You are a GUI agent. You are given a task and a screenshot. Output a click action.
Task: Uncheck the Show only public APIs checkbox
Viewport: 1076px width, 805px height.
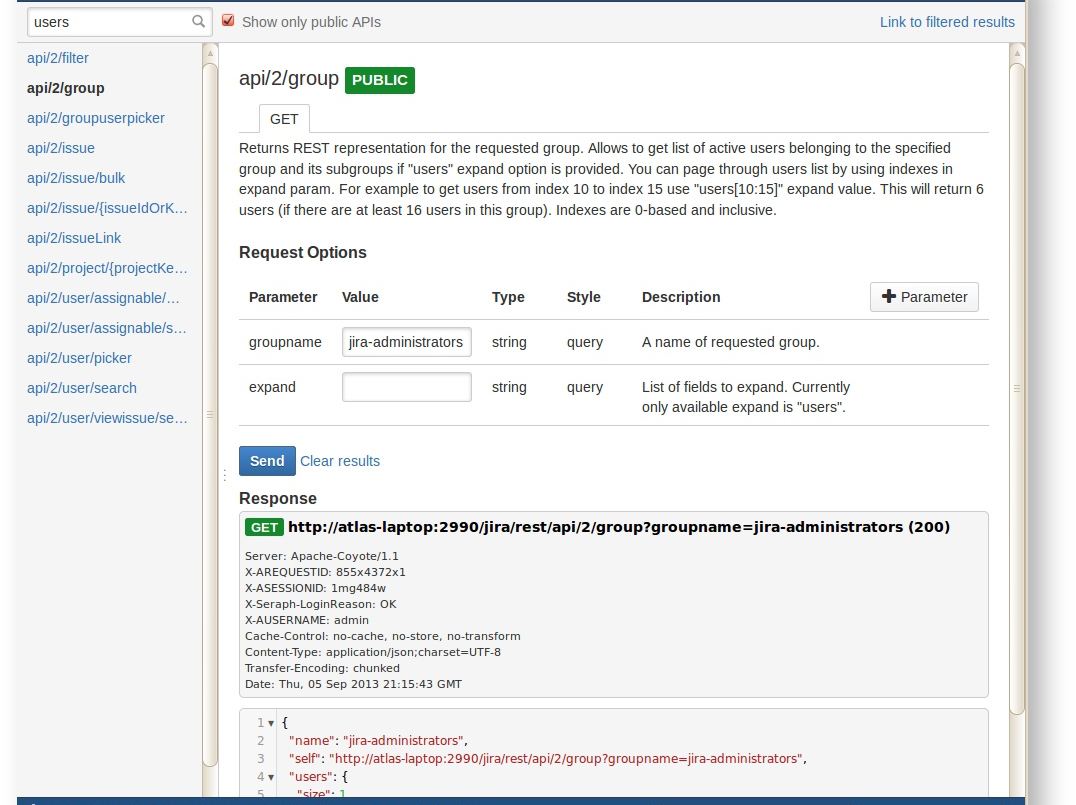click(x=228, y=20)
